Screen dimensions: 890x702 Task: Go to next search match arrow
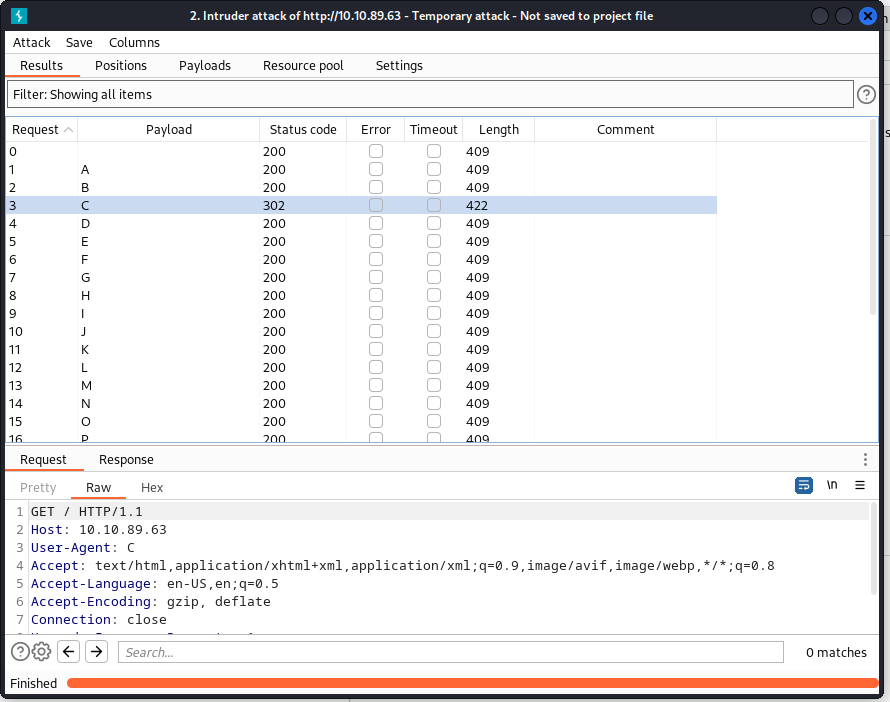tap(96, 652)
